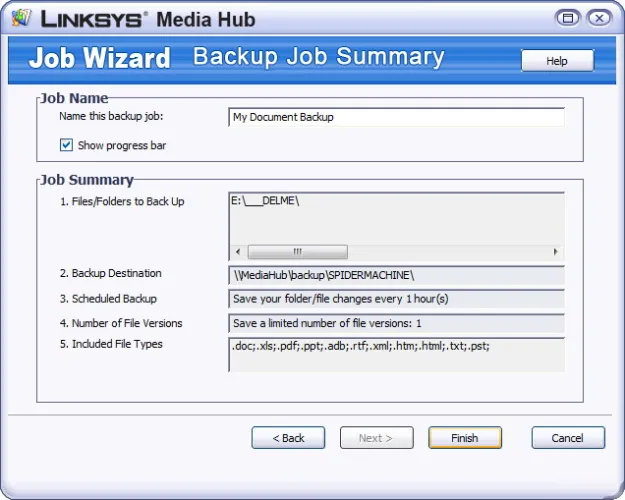Click the '5. Included File Types' label
The width and height of the screenshot is (625, 500).
(x=111, y=344)
